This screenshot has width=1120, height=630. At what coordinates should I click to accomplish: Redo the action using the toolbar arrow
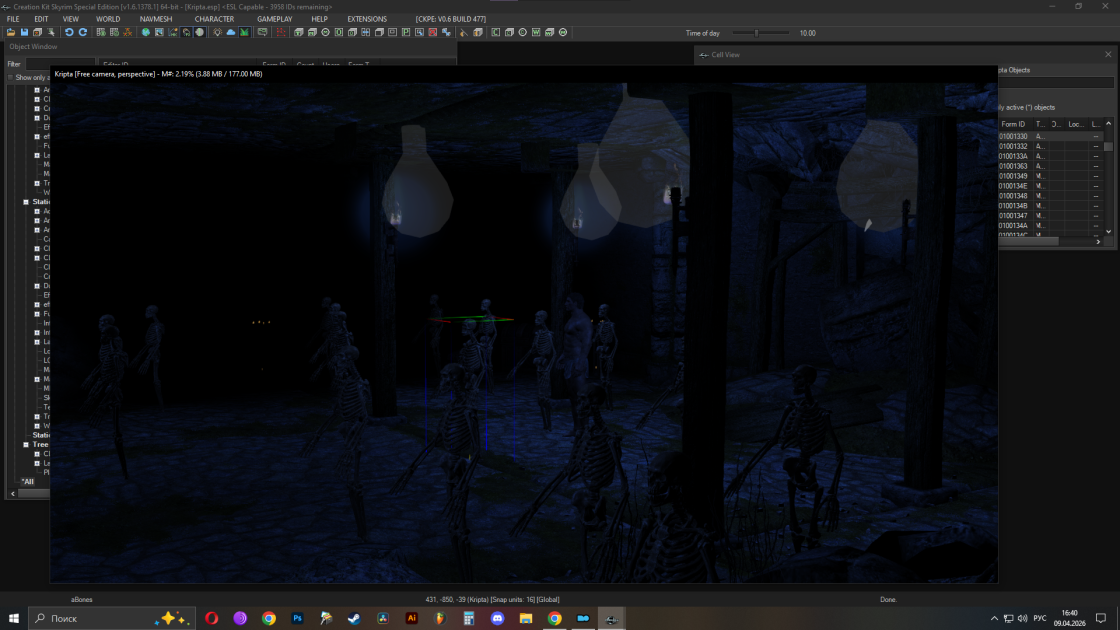[x=83, y=32]
